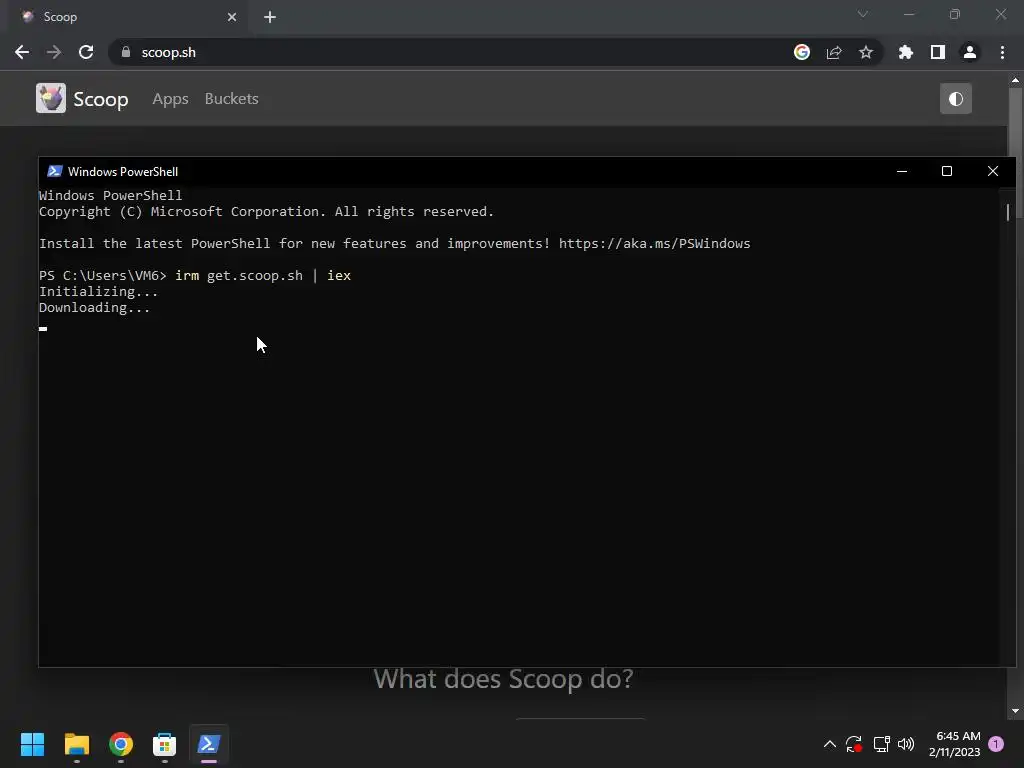Screen dimensions: 1024x768
Task: Open the volume control in the tray
Action: [906, 744]
